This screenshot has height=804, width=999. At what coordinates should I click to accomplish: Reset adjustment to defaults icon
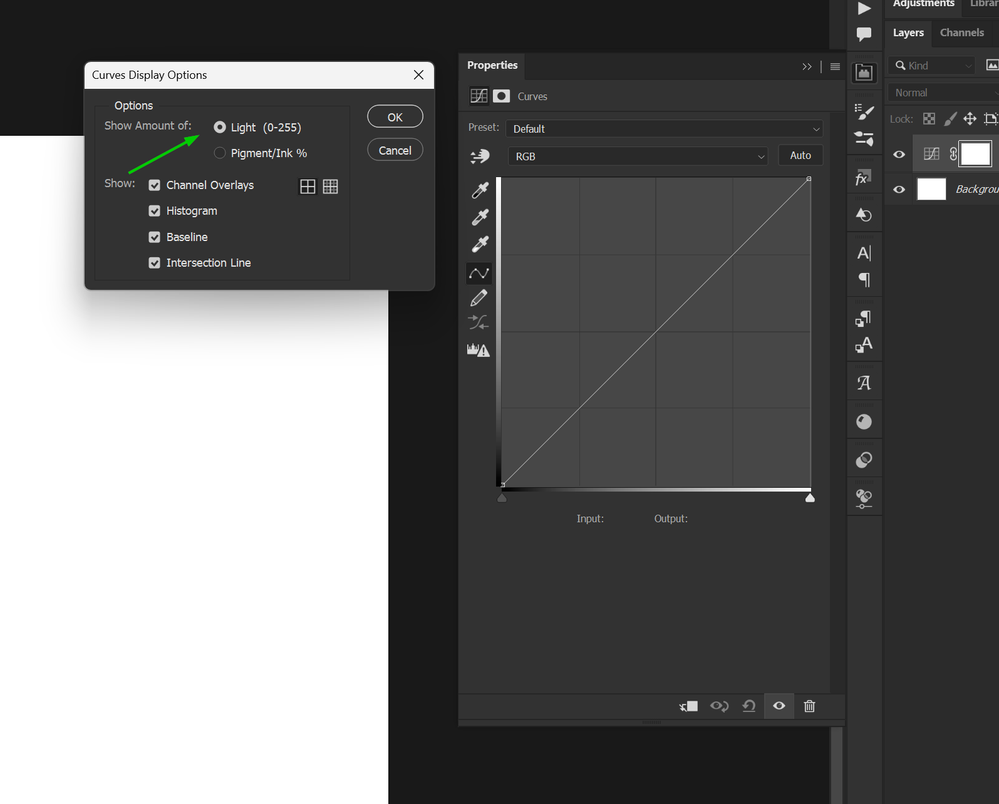click(749, 706)
